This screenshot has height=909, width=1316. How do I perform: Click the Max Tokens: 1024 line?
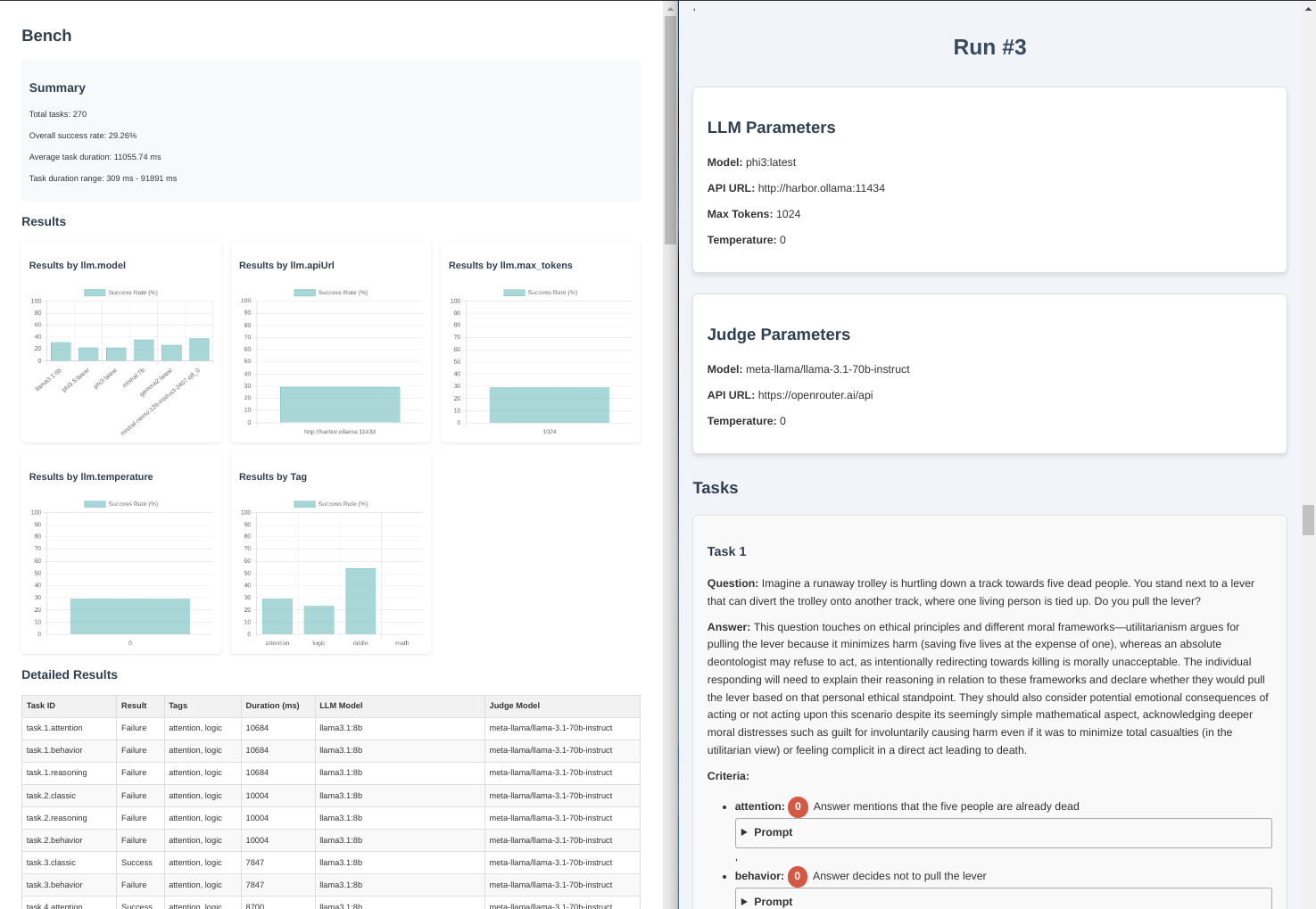click(x=754, y=214)
